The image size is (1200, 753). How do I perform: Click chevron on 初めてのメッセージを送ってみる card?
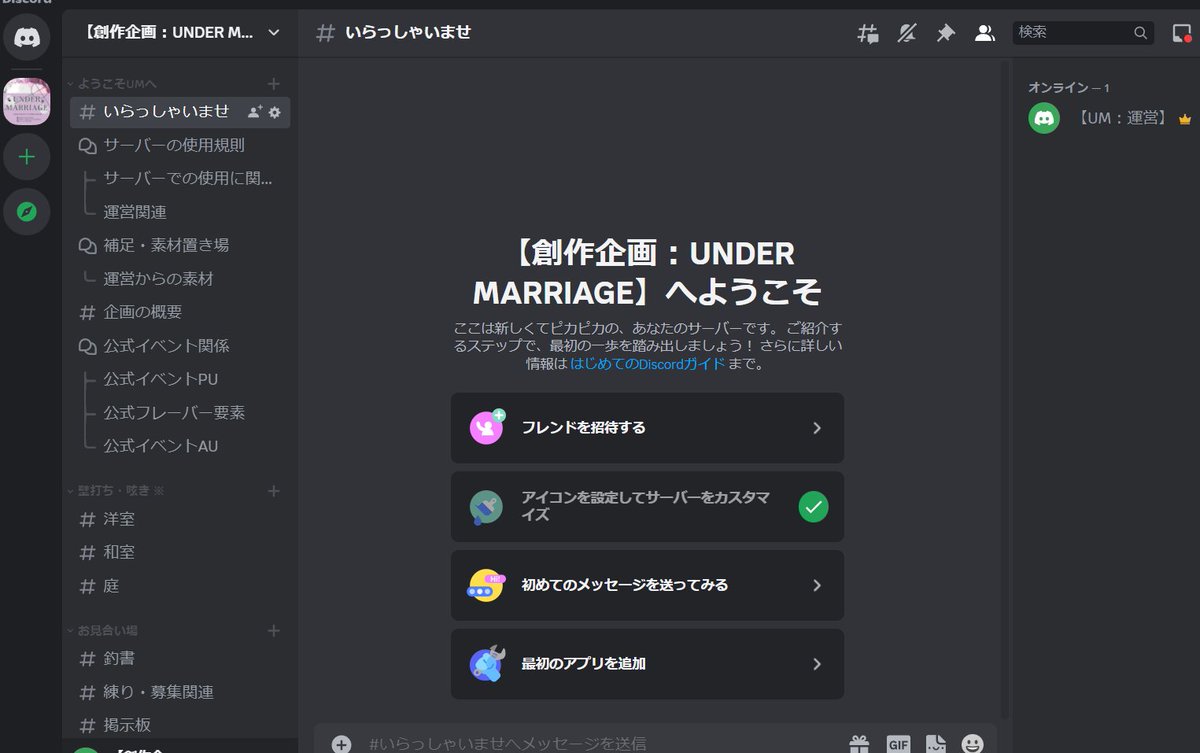pyautogui.click(x=816, y=585)
